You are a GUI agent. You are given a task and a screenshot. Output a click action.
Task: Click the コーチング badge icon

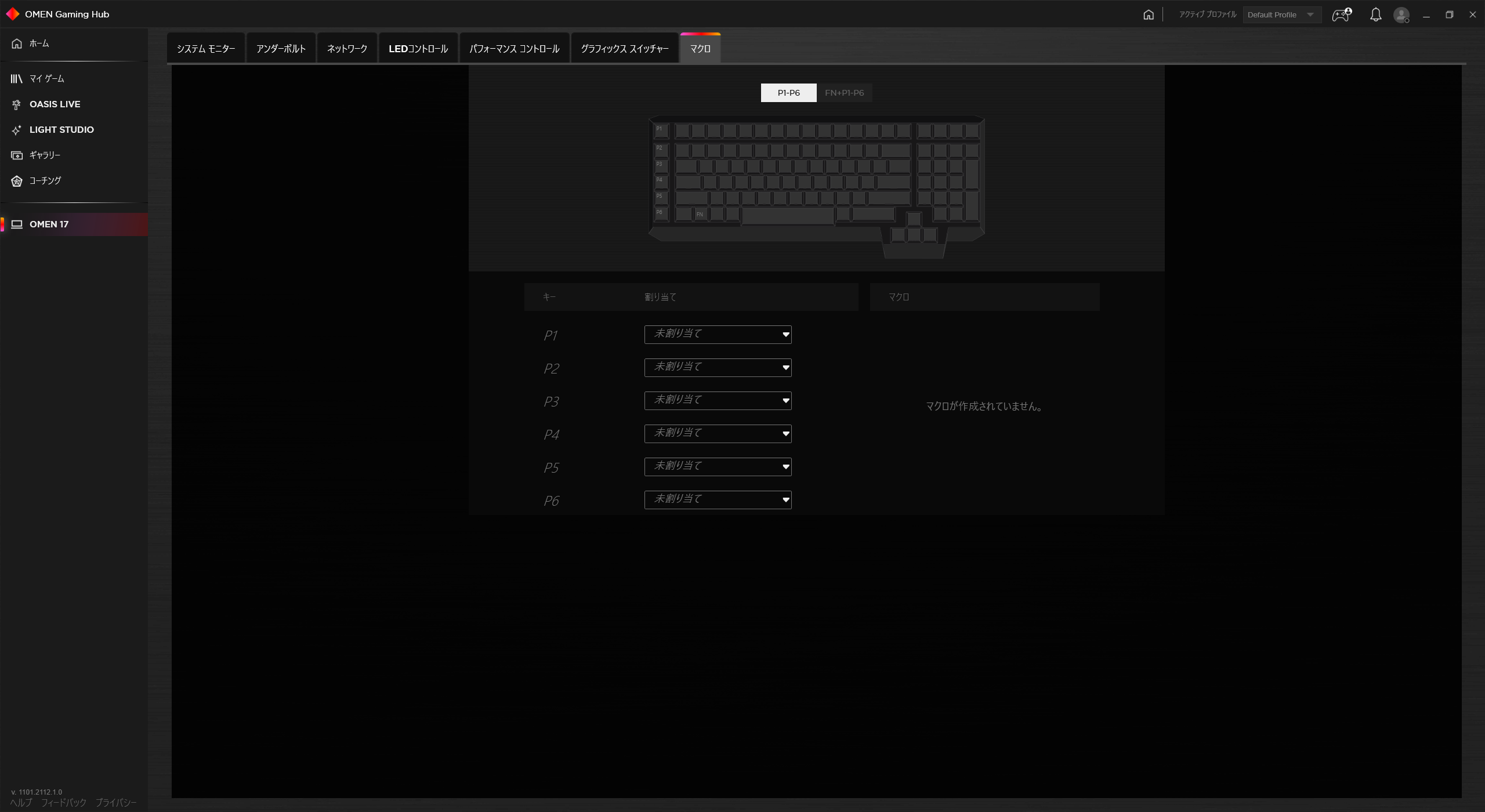[17, 181]
